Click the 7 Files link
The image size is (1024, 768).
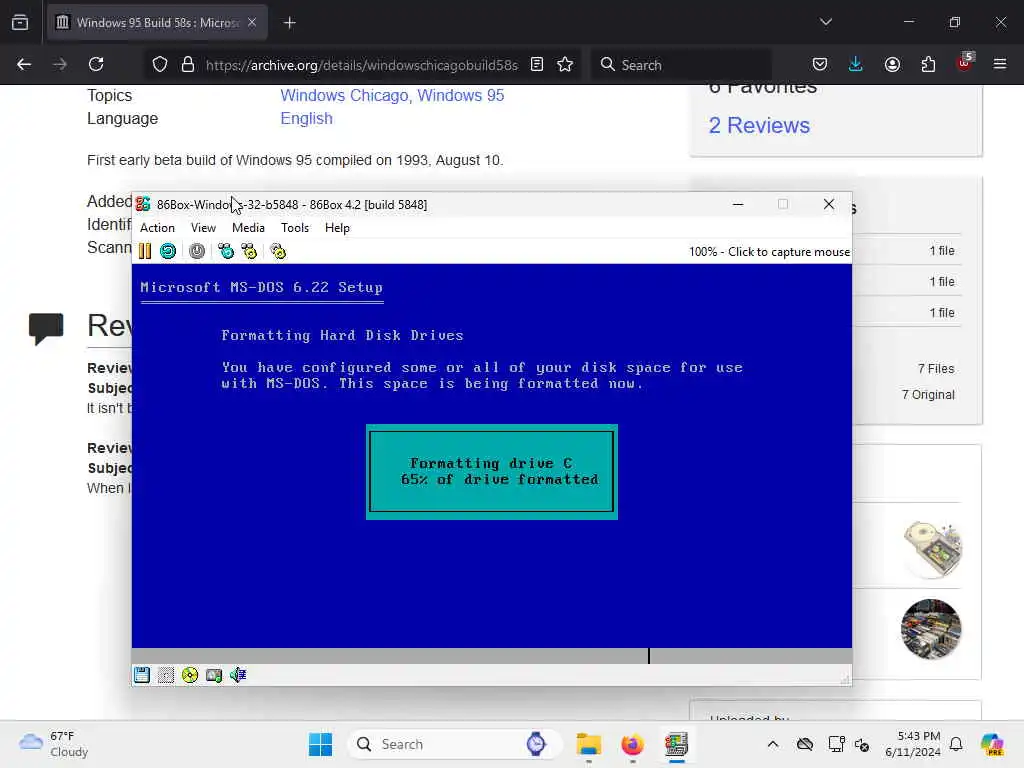pos(935,368)
